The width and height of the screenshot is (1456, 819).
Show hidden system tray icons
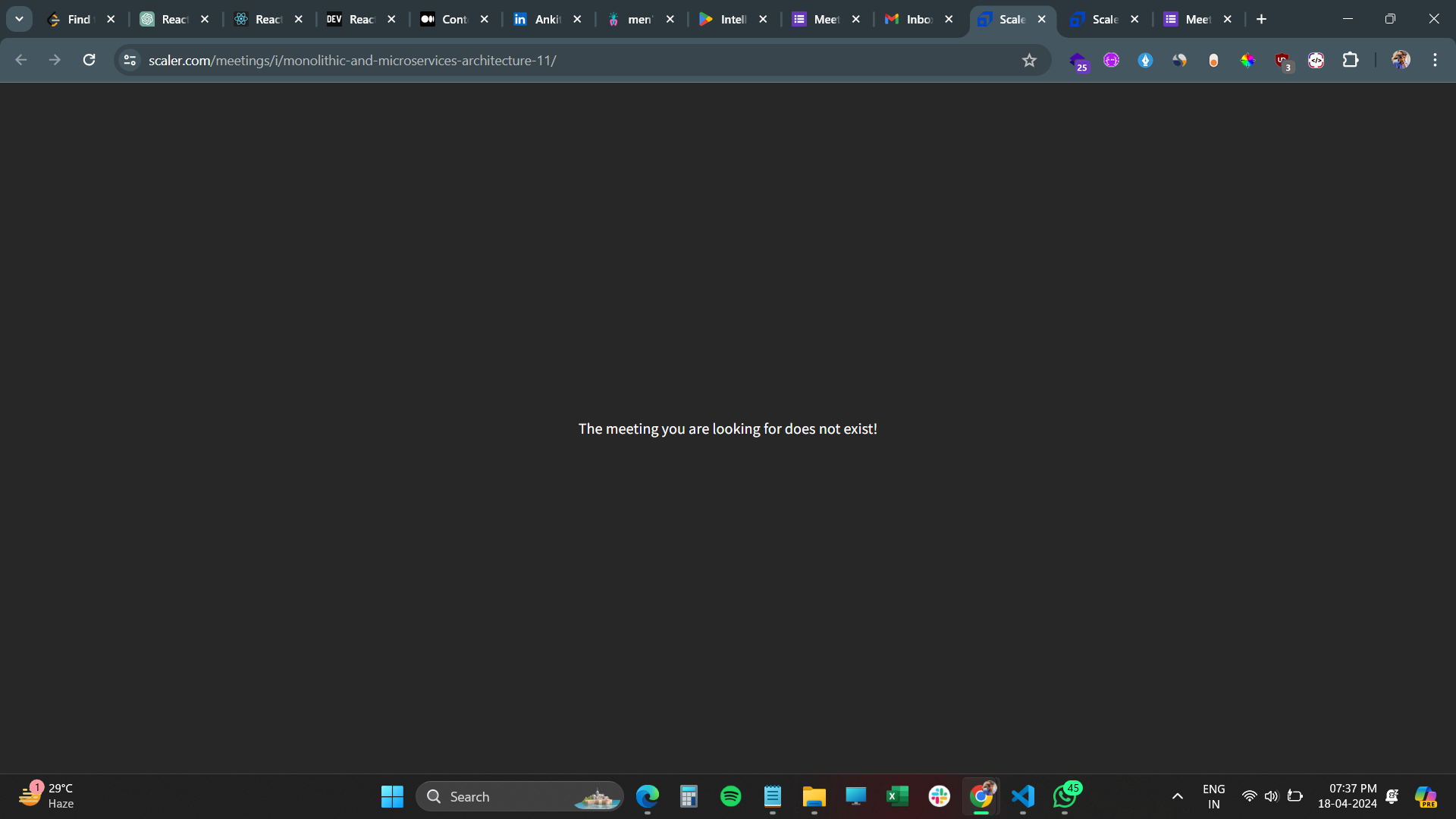pyautogui.click(x=1177, y=796)
